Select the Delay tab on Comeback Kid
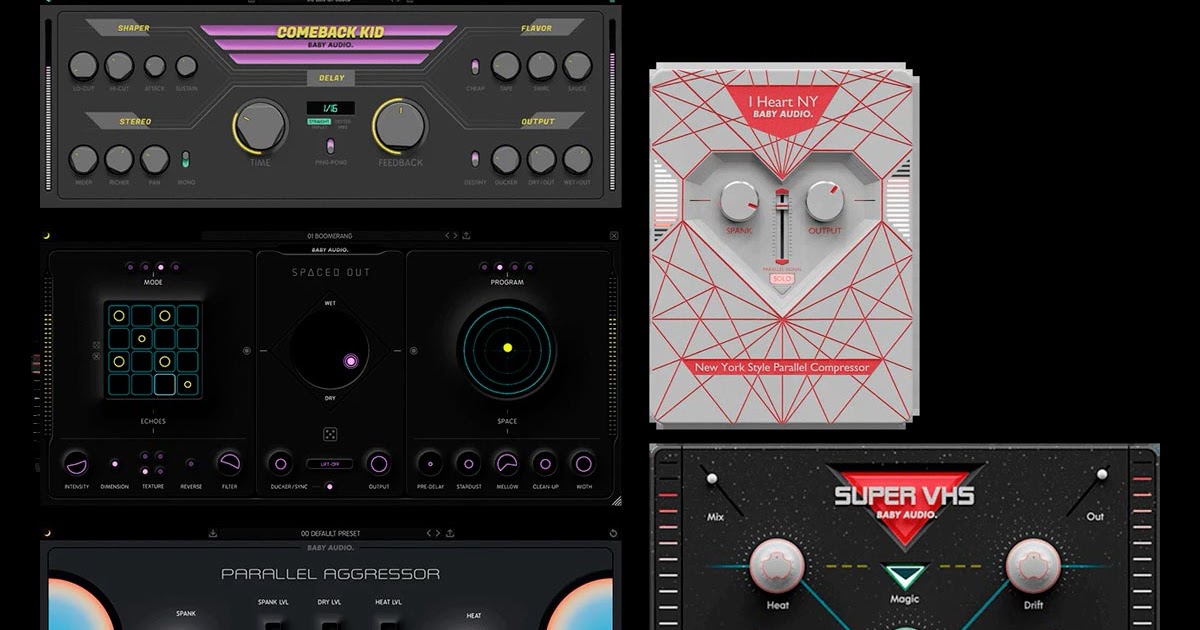1200x630 pixels. tap(331, 78)
